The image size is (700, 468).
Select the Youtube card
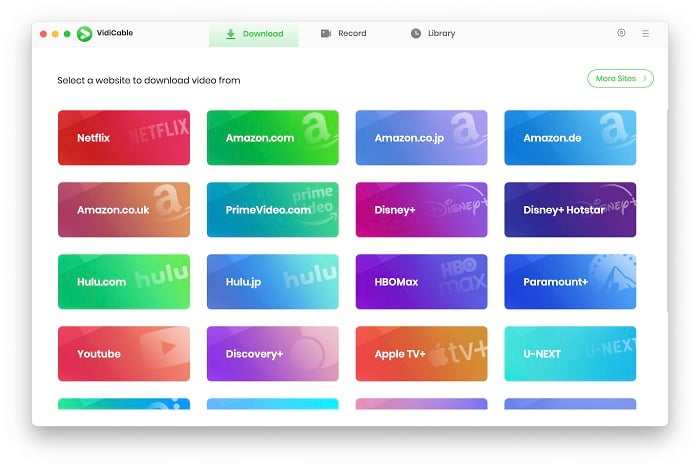pos(124,354)
